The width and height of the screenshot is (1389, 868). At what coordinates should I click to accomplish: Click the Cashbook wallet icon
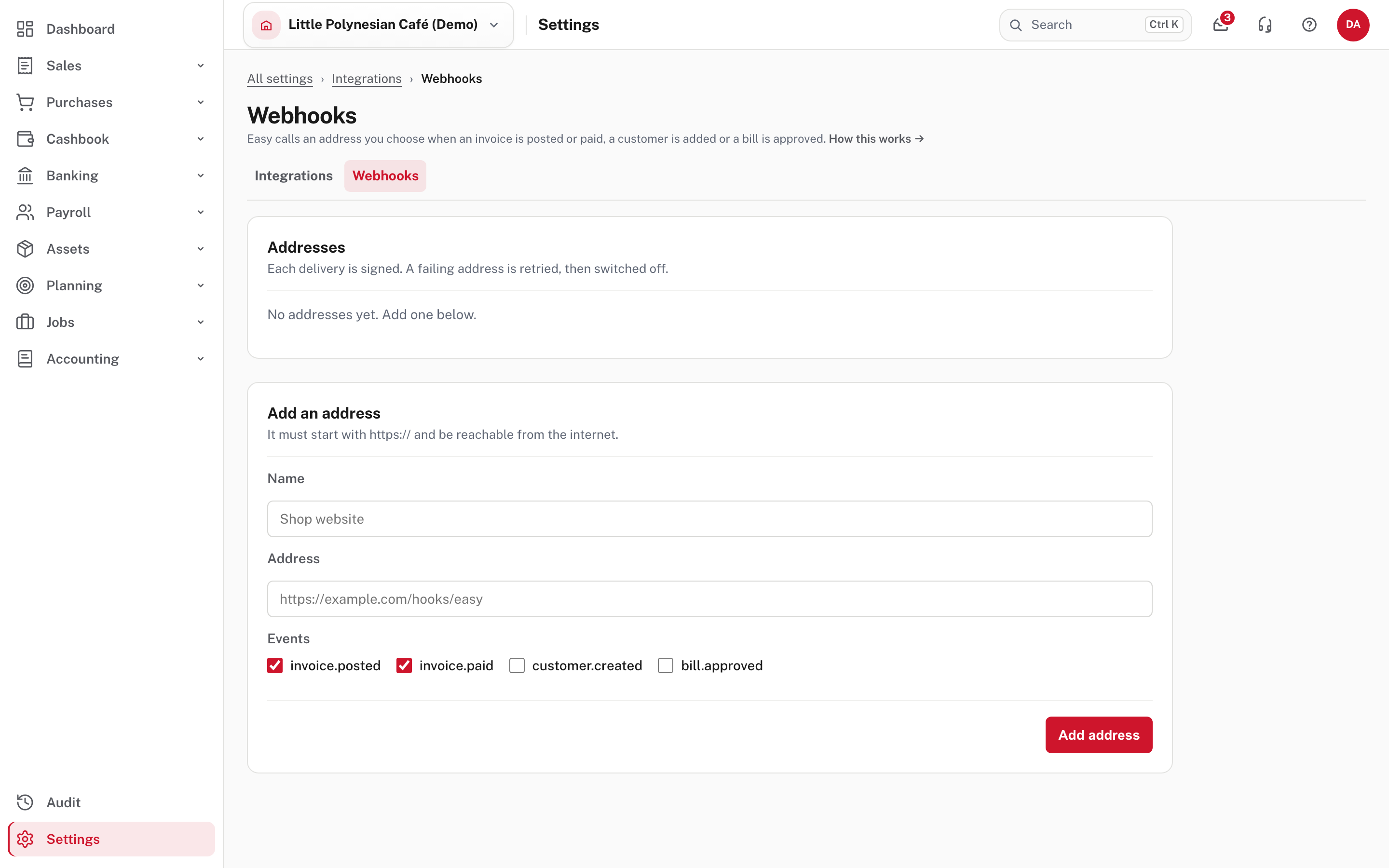click(x=25, y=139)
